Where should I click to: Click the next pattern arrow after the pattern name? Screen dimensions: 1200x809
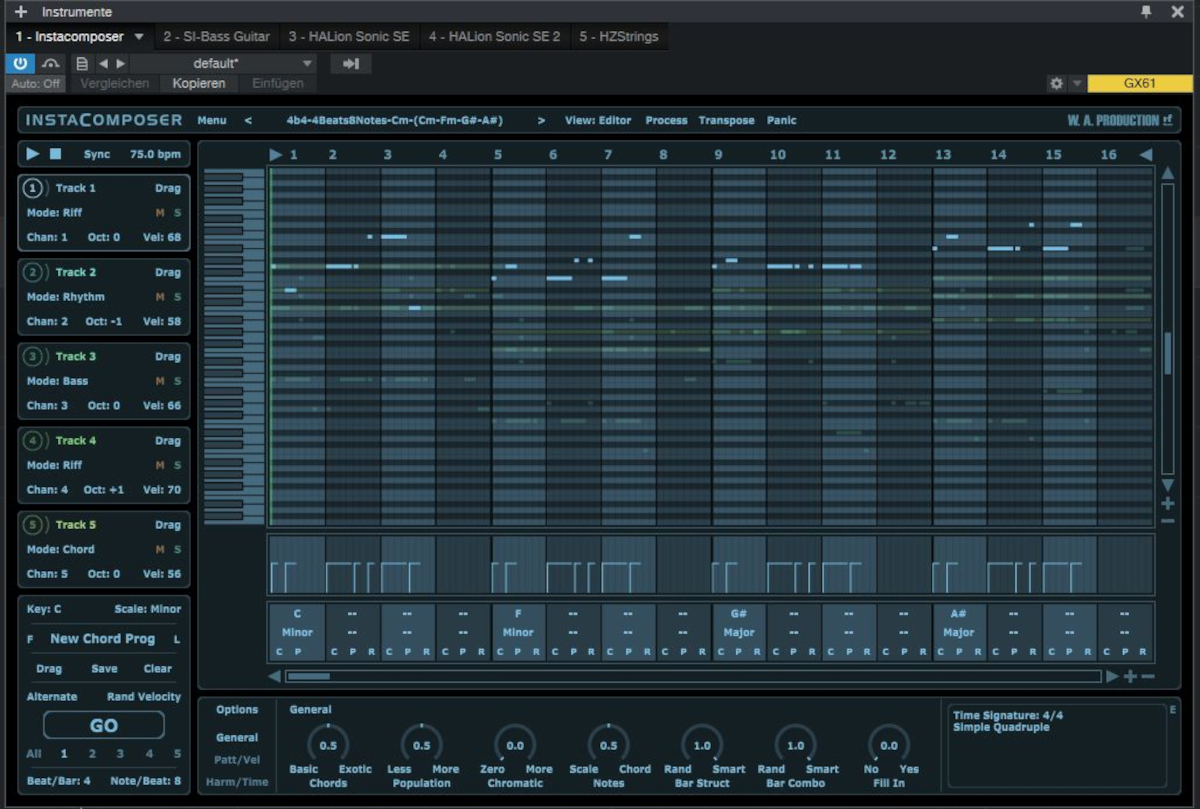pos(541,120)
